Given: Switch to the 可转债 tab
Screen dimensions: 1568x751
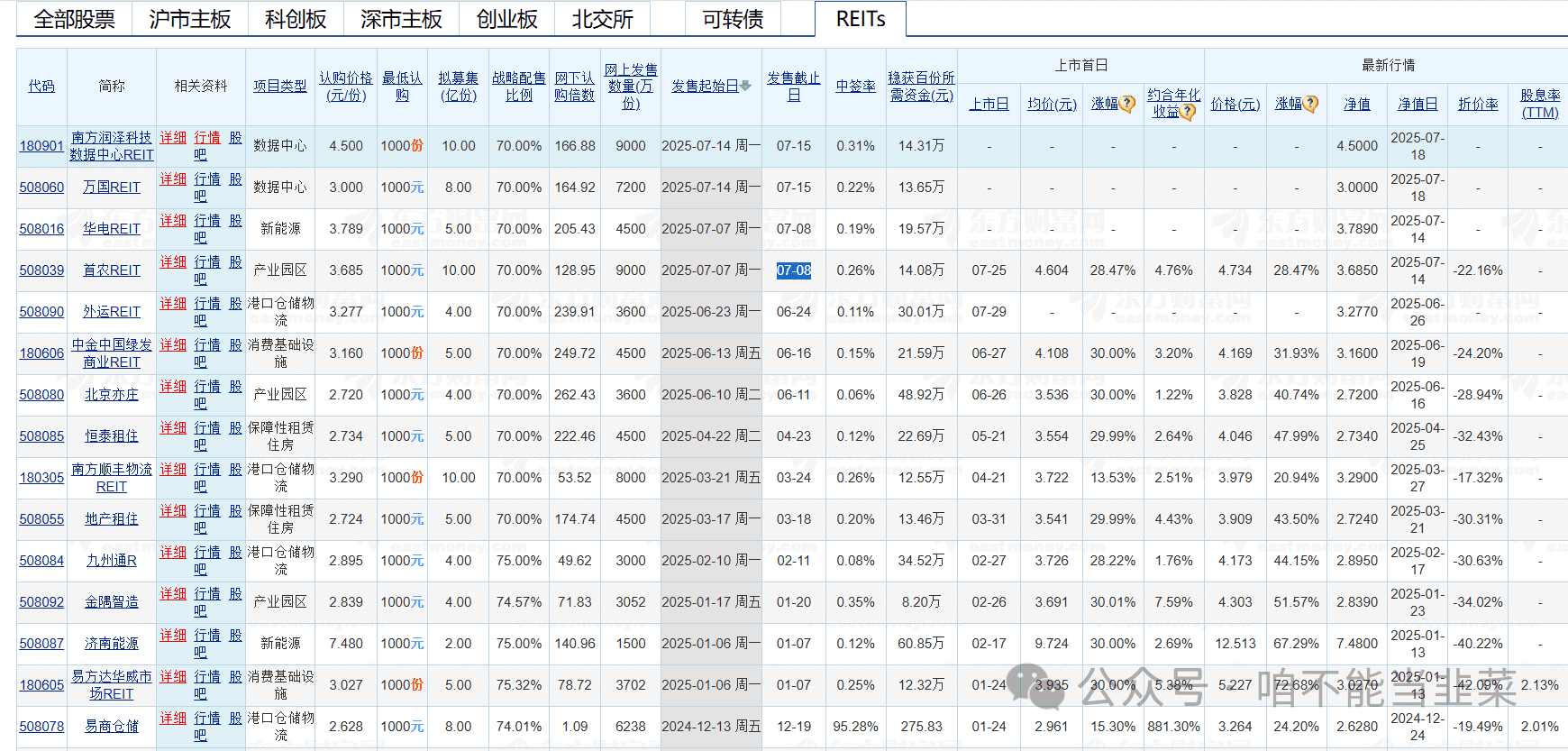Looking at the screenshot, I should (733, 19).
